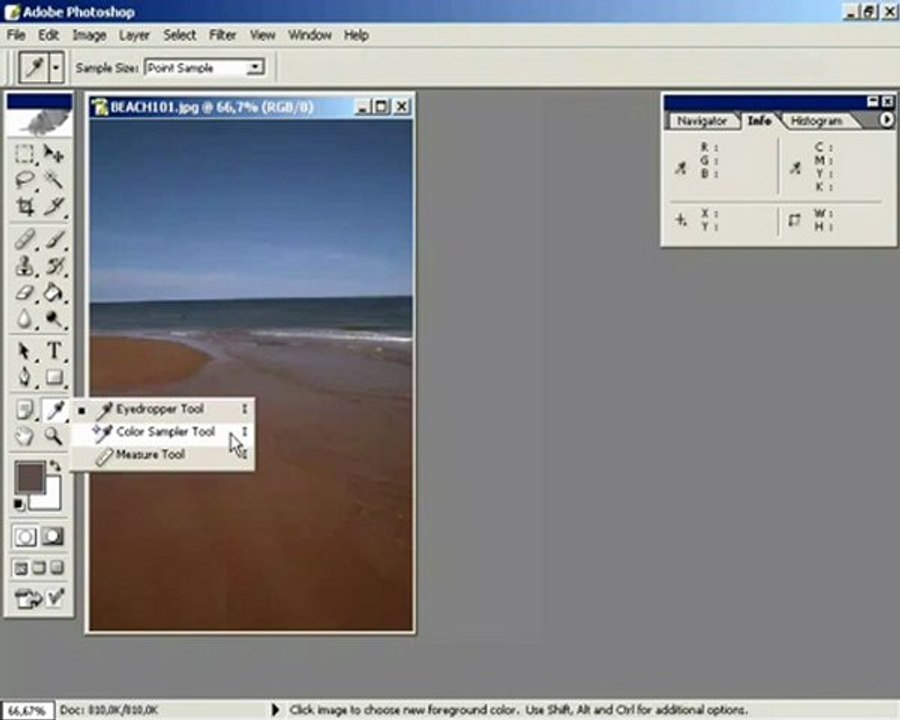Open the Image menu
900x720 pixels.
tap(89, 35)
